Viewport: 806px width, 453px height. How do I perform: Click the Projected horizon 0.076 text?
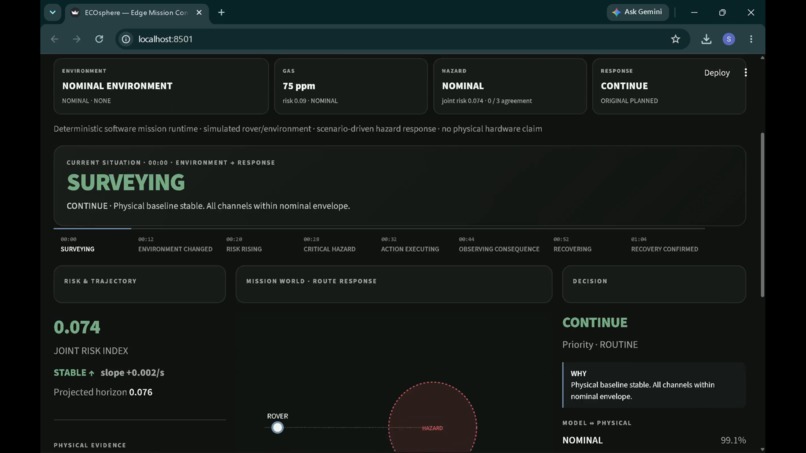pyautogui.click(x=103, y=392)
